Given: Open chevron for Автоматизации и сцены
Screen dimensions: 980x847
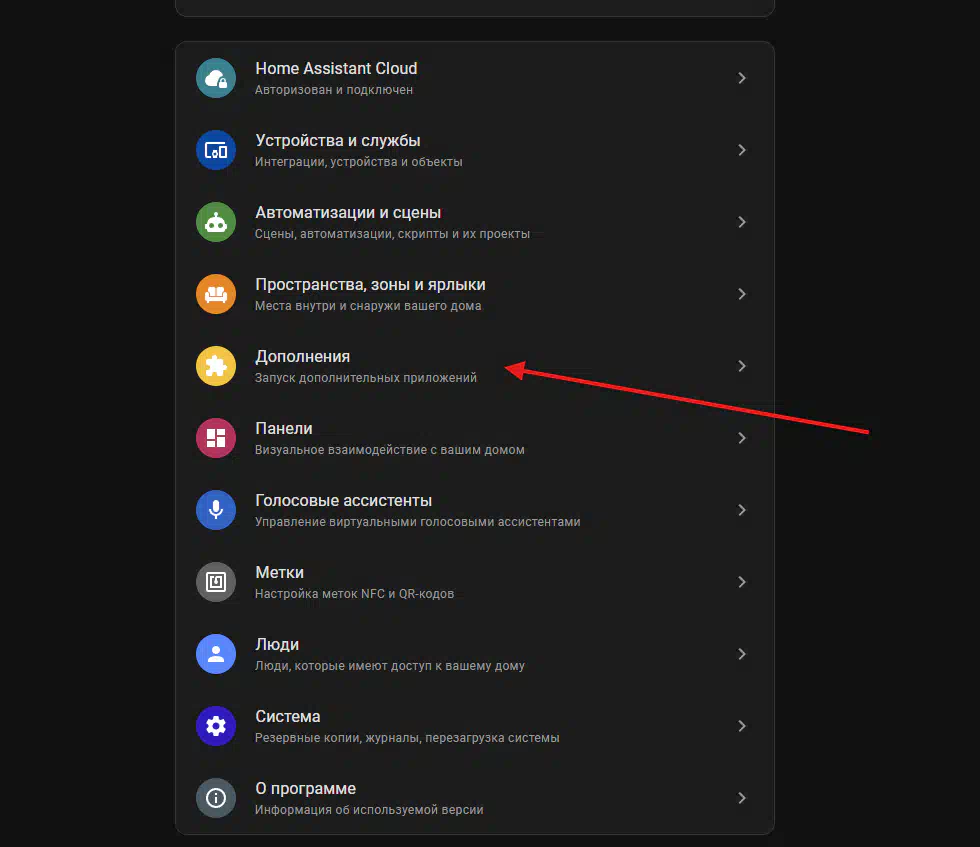Looking at the screenshot, I should [742, 222].
